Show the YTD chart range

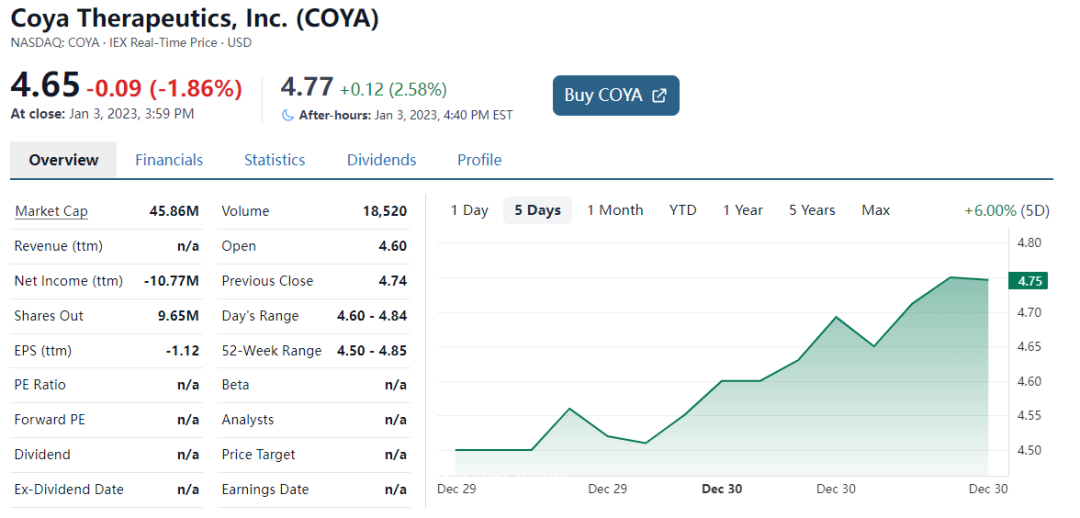(x=683, y=210)
